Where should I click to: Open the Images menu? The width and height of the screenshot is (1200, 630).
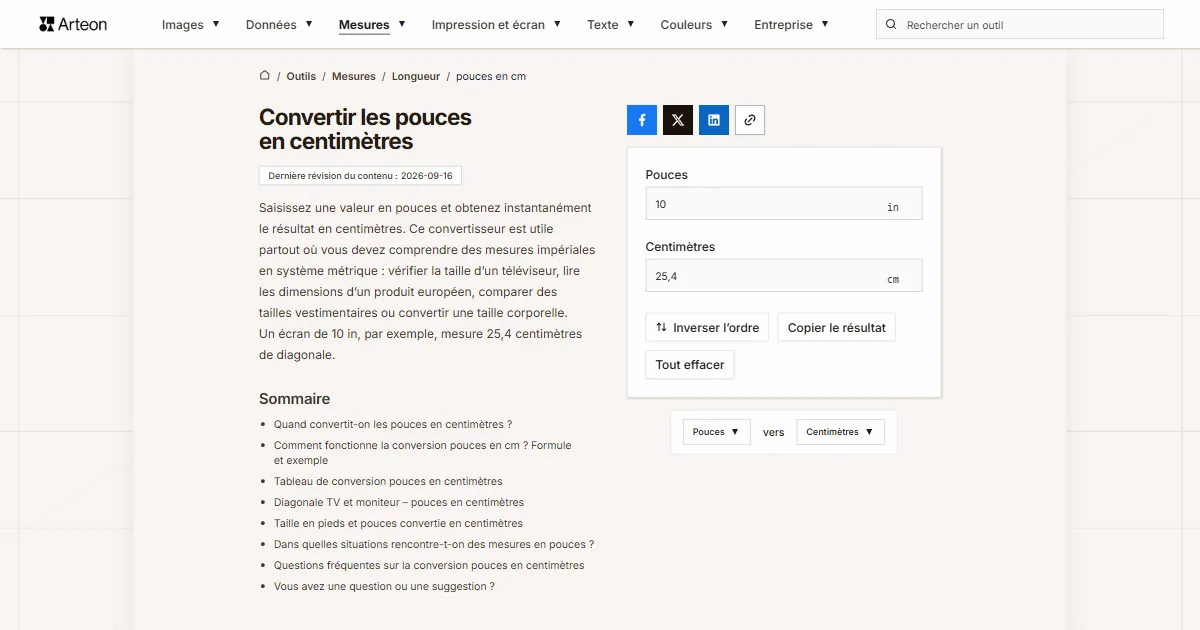pyautogui.click(x=191, y=25)
